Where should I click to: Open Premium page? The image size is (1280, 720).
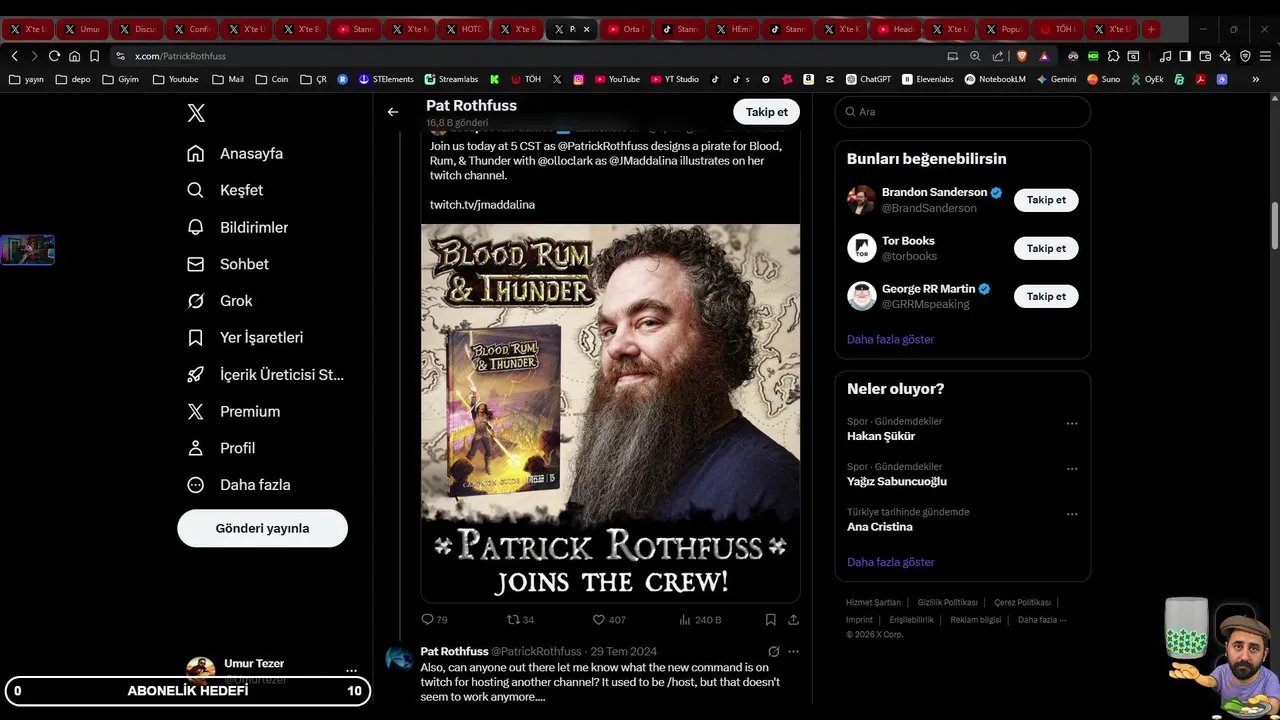(x=234, y=411)
